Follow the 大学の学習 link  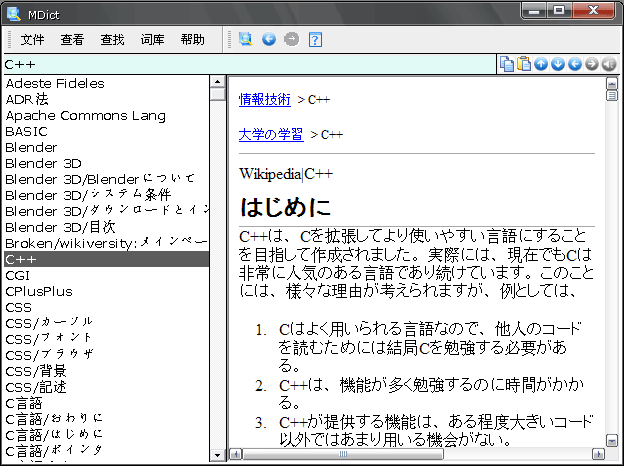coord(271,134)
